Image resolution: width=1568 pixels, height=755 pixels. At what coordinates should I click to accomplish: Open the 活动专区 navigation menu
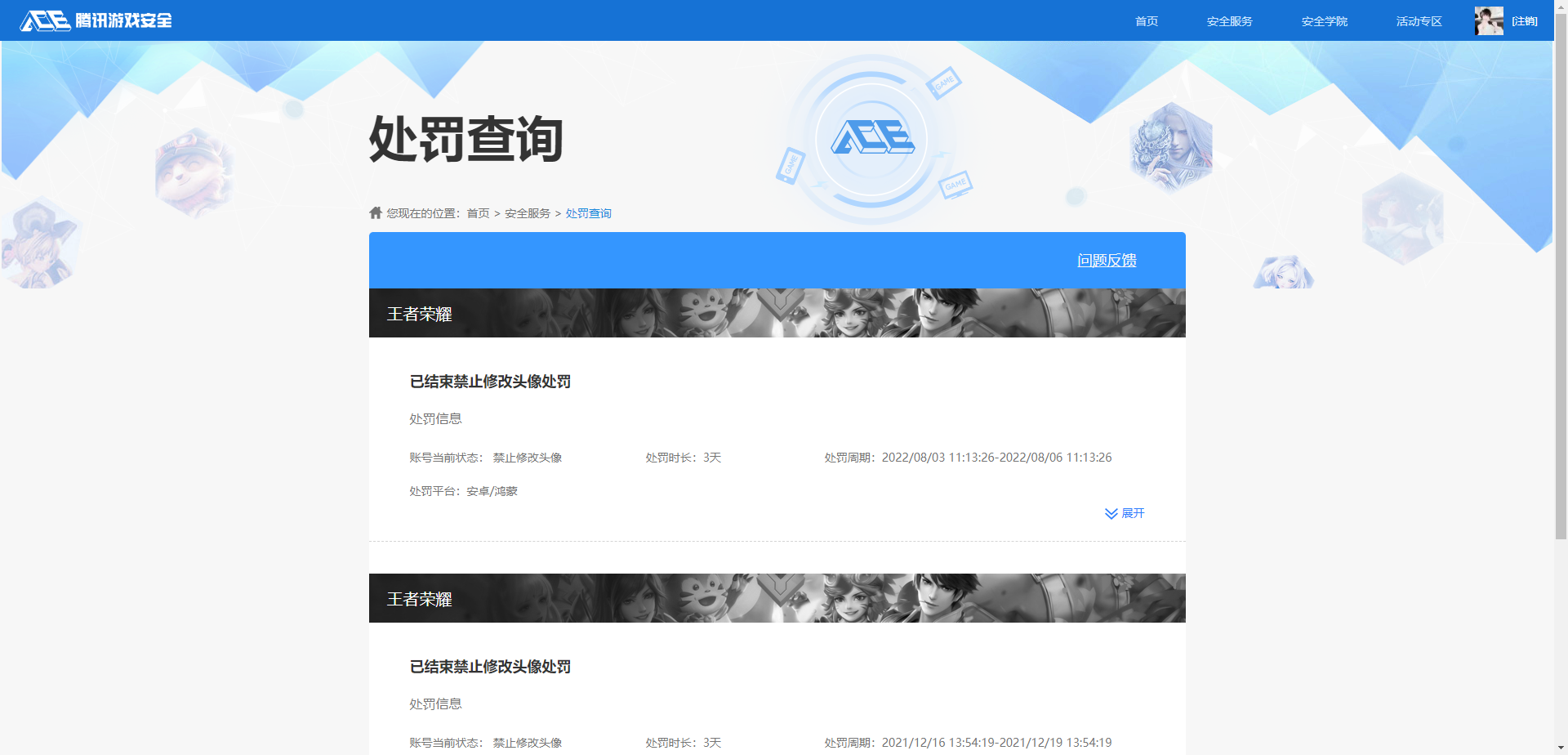point(1419,21)
